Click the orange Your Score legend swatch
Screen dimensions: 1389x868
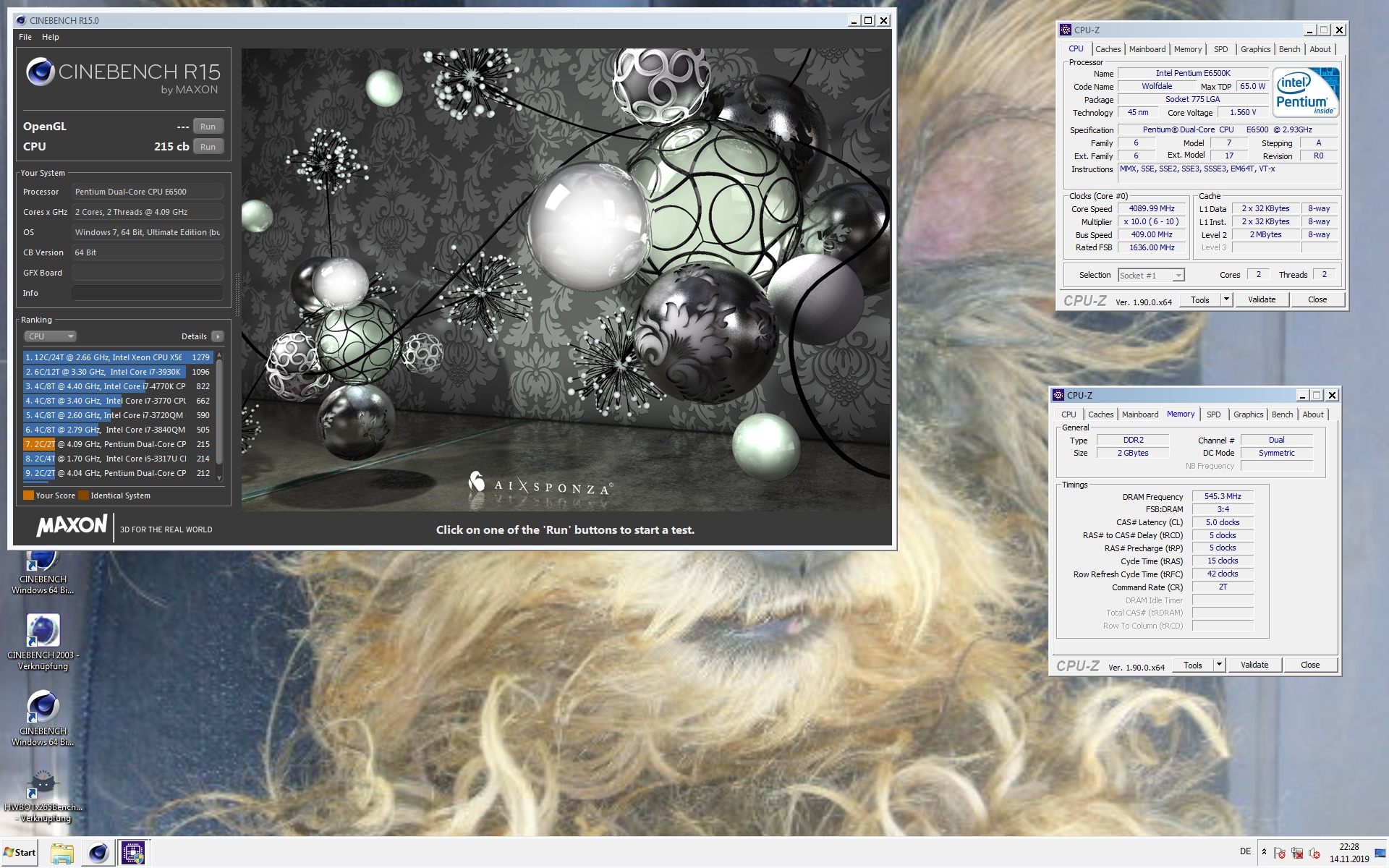point(28,495)
